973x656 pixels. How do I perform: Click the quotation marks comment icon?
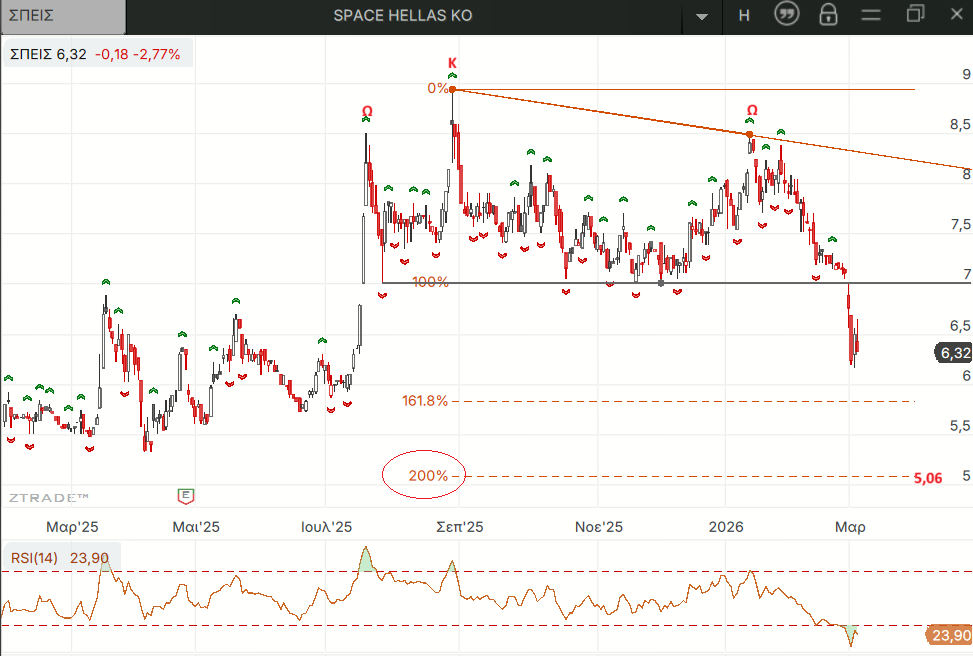point(787,15)
